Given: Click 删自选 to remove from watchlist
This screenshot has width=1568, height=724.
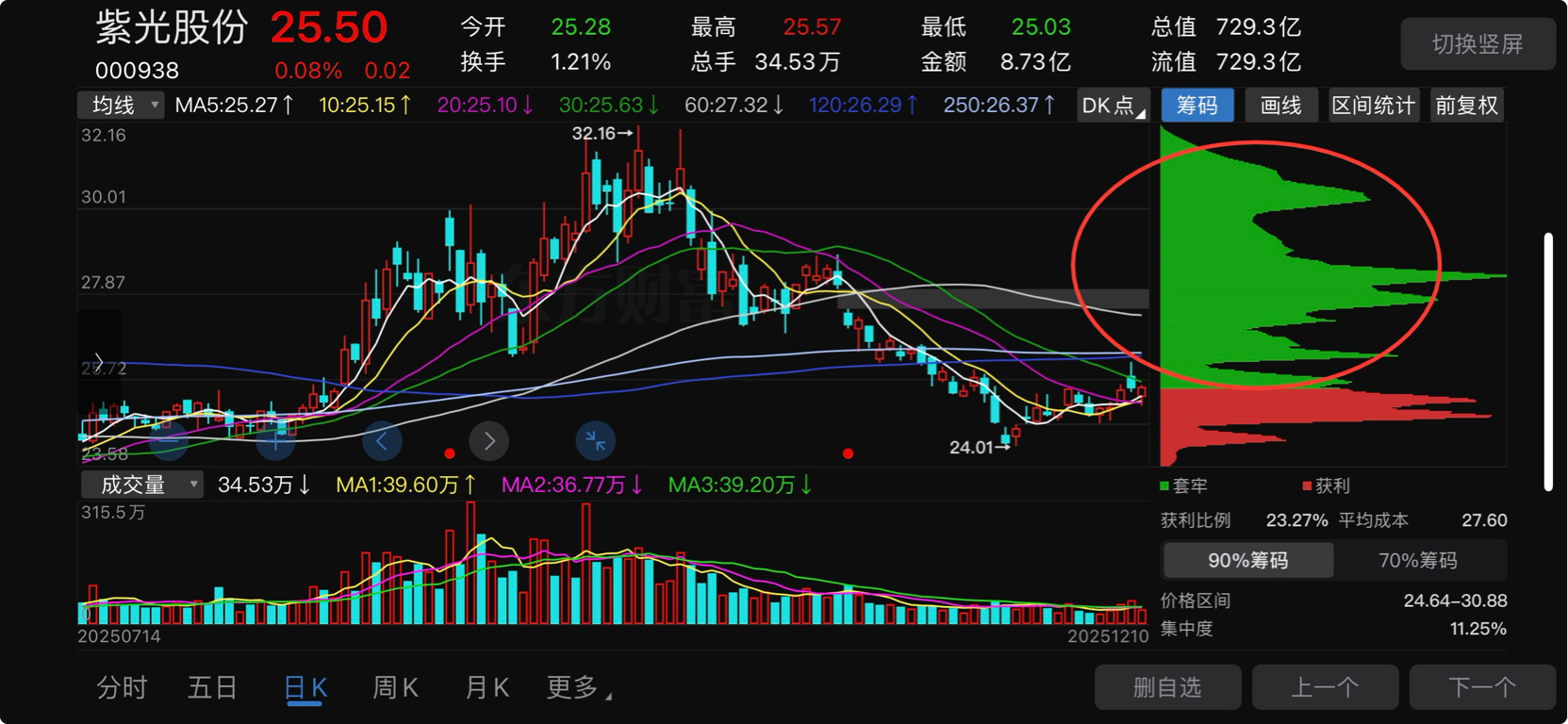Looking at the screenshot, I should point(1167,687).
